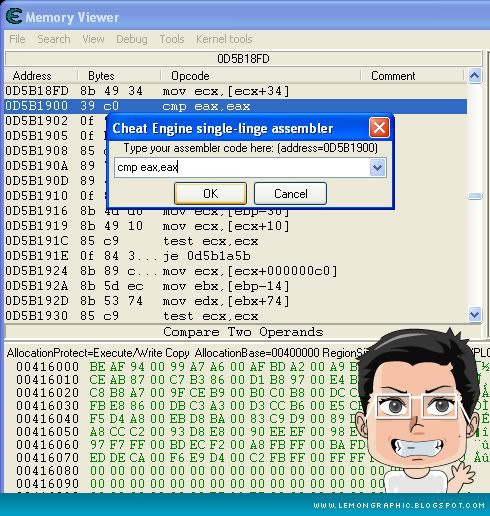
Task: Select row address 0D5B1902
Action: click(x=37, y=121)
